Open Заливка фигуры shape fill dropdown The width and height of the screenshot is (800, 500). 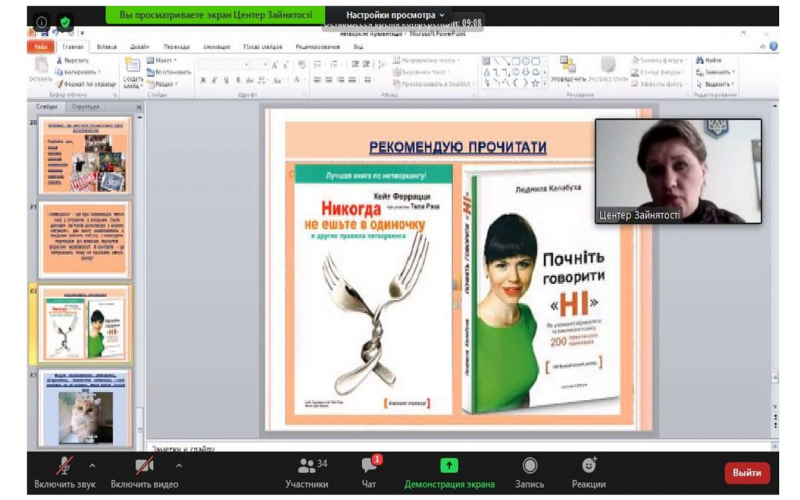[x=659, y=61]
